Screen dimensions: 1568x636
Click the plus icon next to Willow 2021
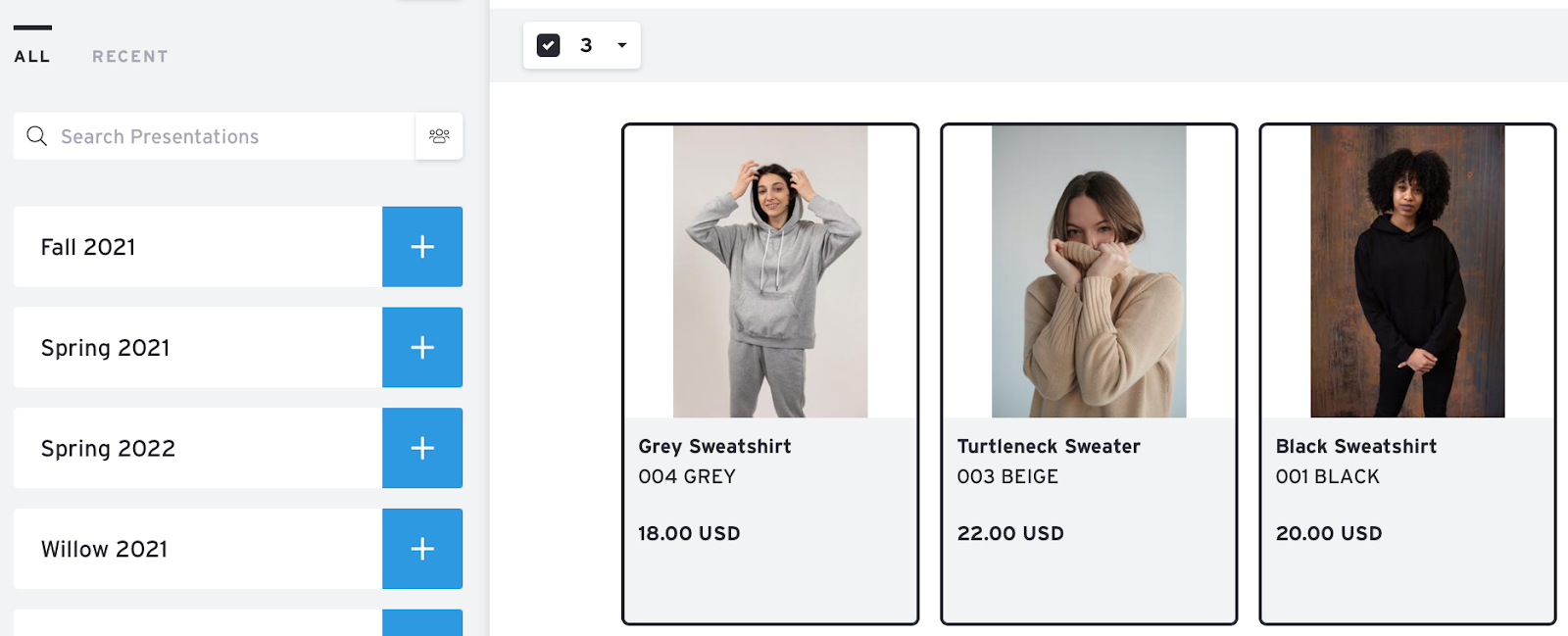[x=422, y=549]
